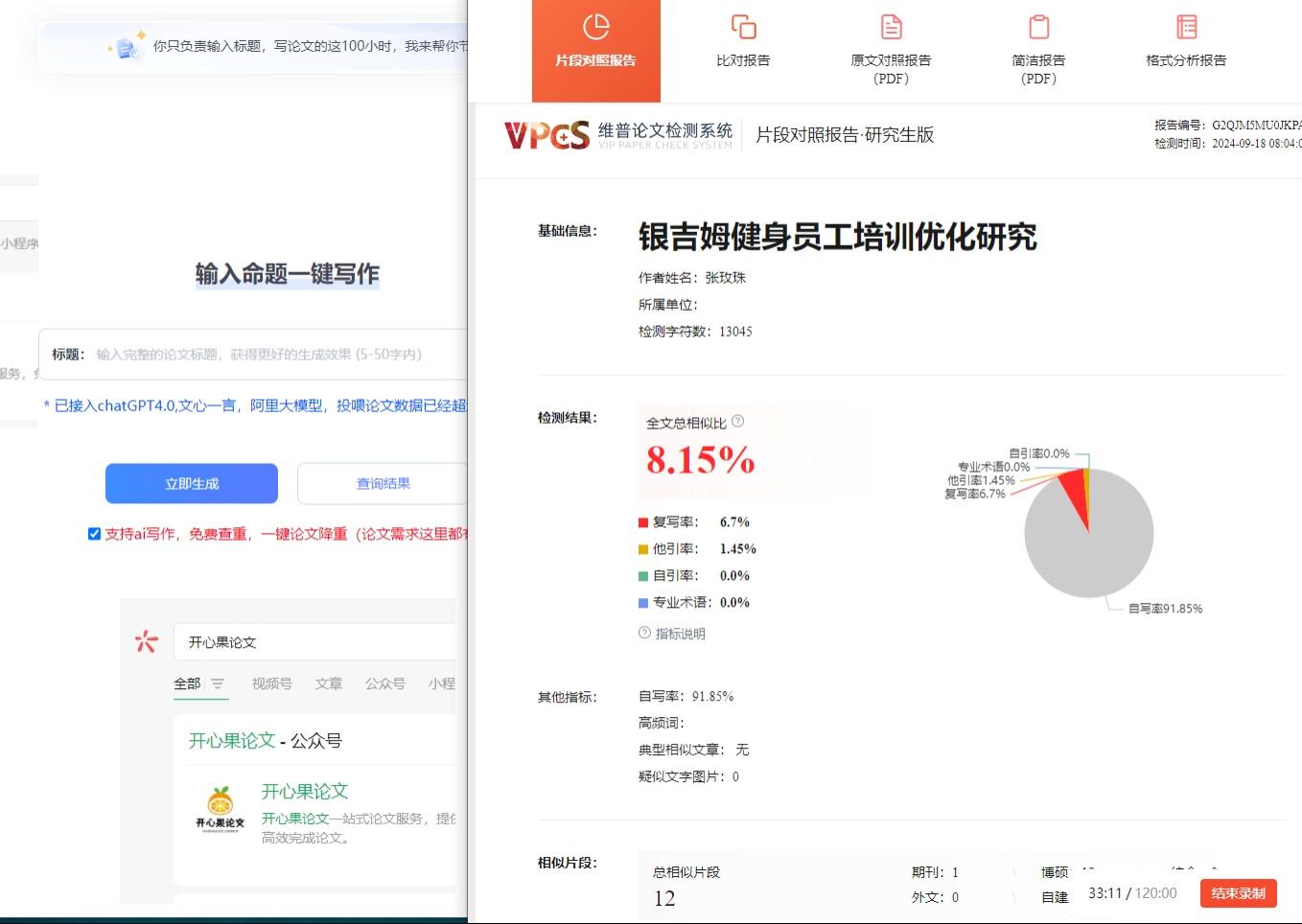Click the help icon next to 全文总相似比

click(737, 421)
